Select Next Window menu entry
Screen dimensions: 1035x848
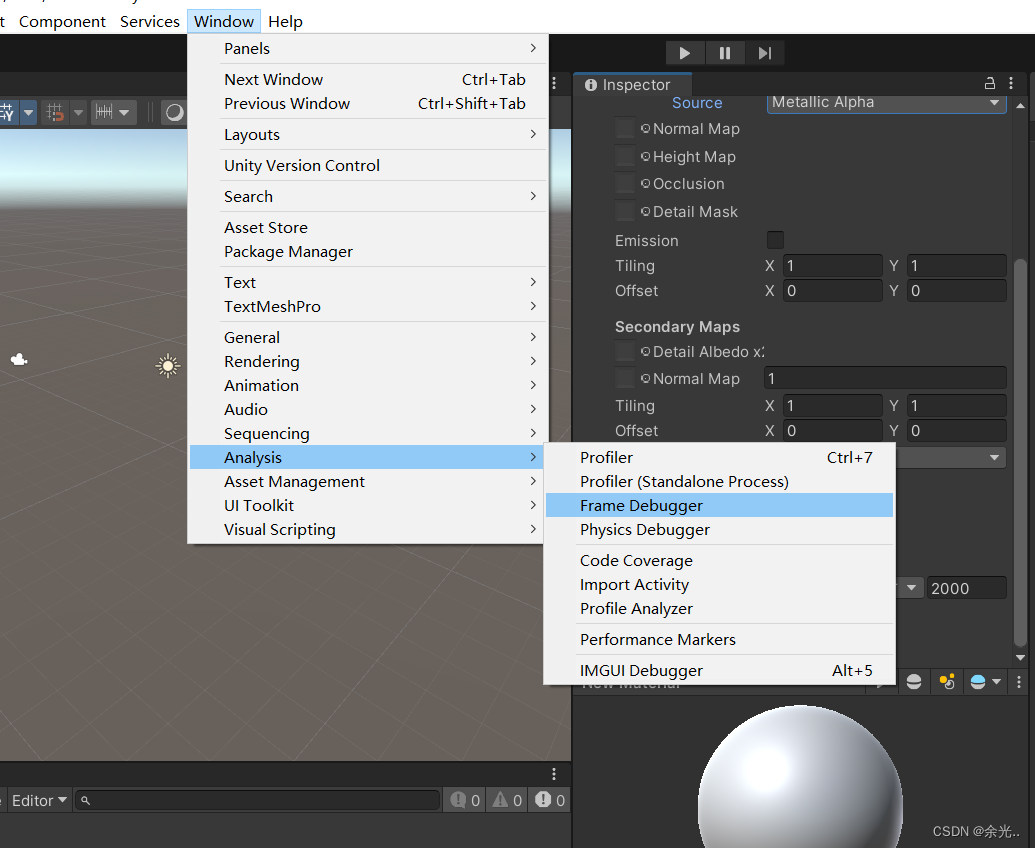click(x=370, y=80)
